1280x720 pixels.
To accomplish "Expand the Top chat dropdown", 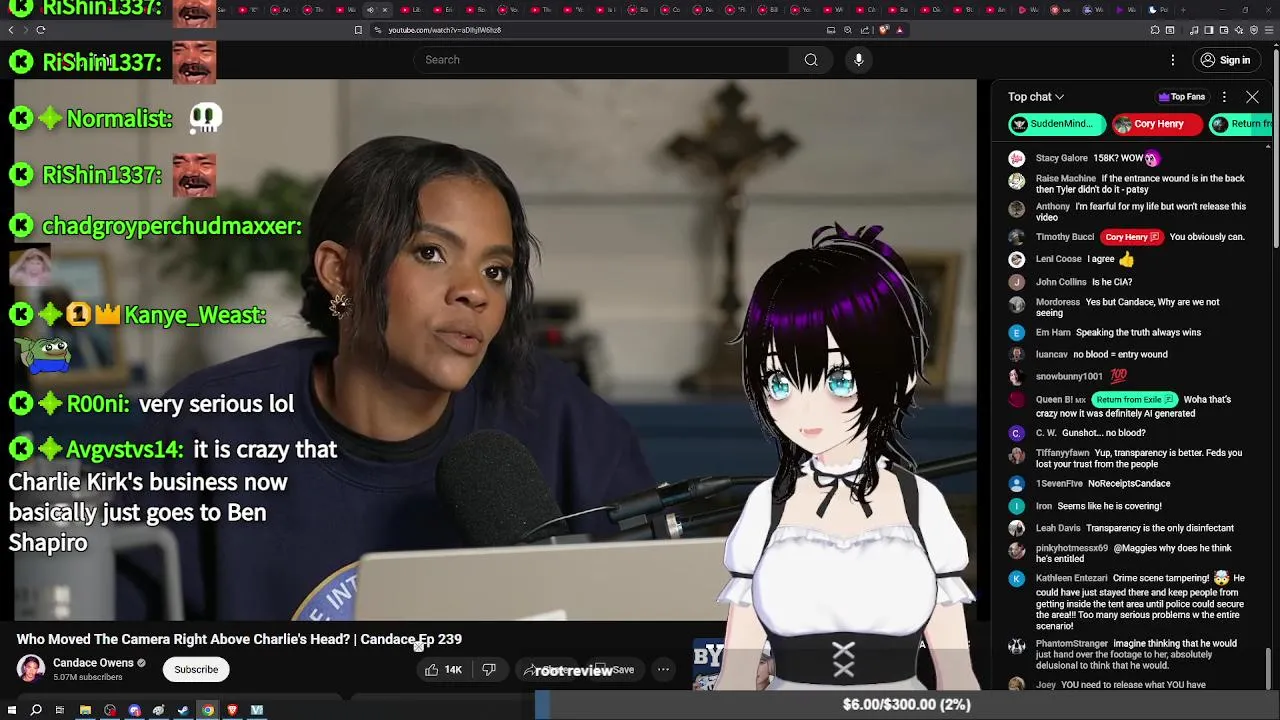I will click(1036, 97).
